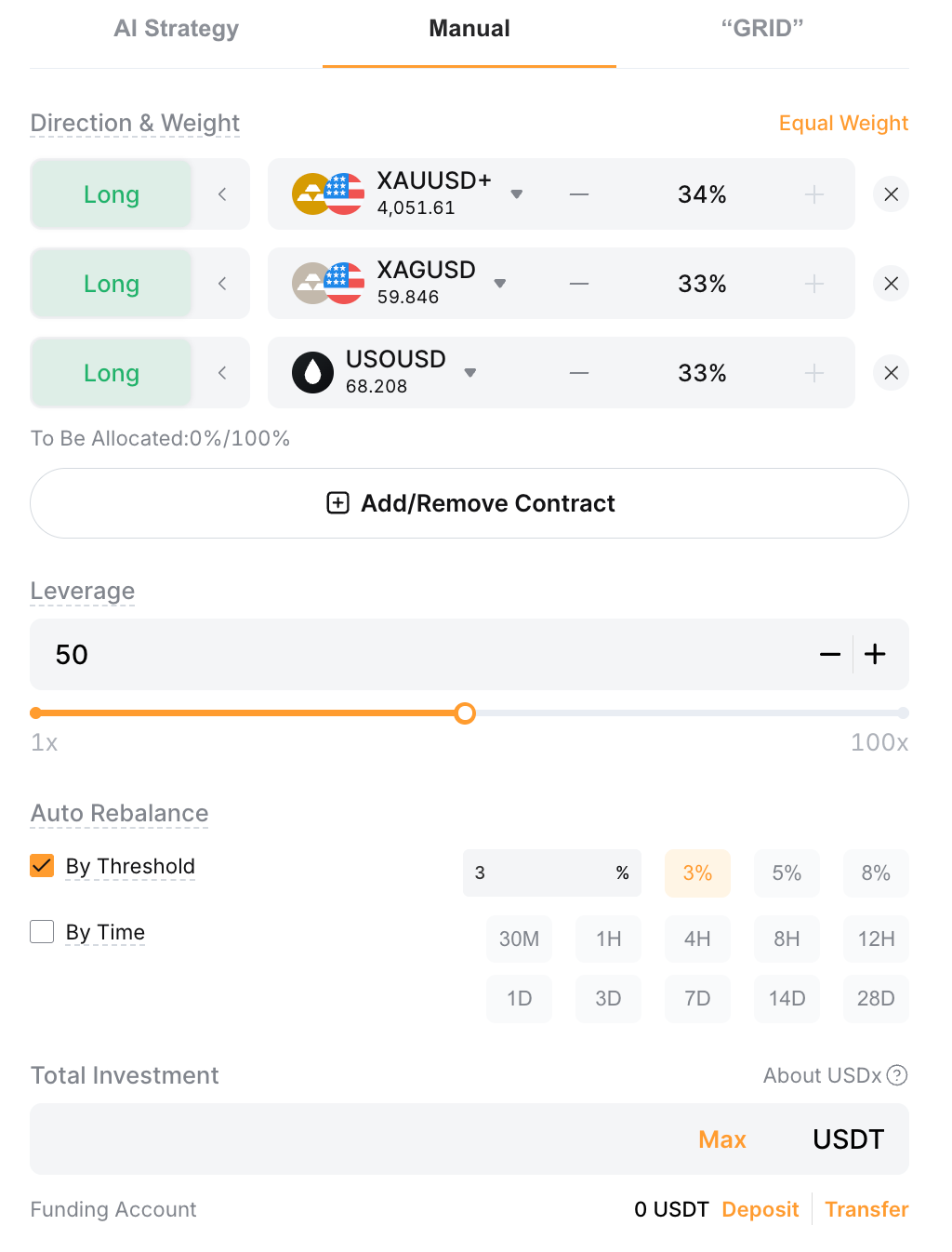Image resolution: width=952 pixels, height=1252 pixels.
Task: Click the leverage slider handle
Action: click(x=465, y=713)
